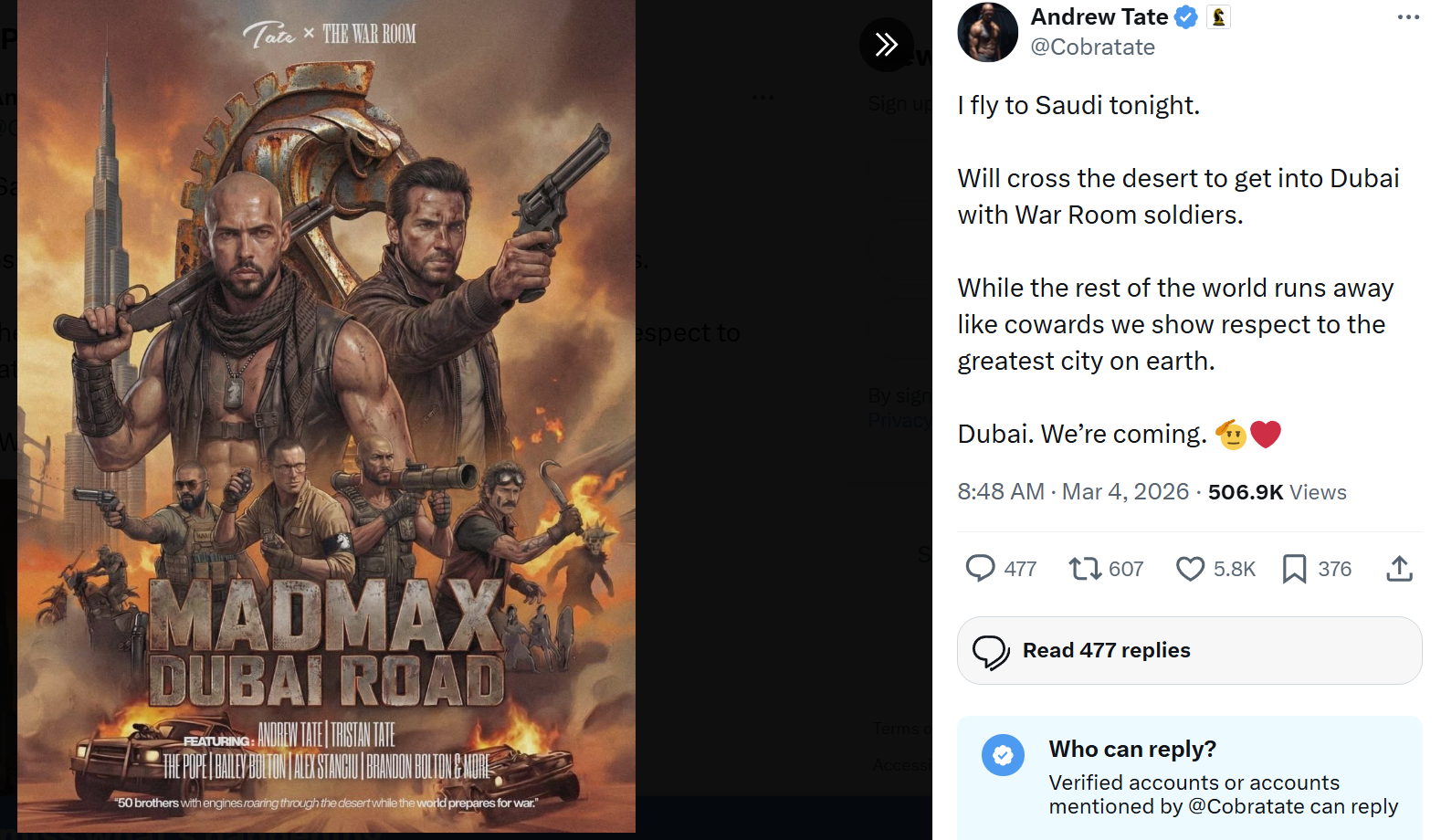Click the 607 reposts count
This screenshot has height=840, width=1441.
tap(1126, 570)
